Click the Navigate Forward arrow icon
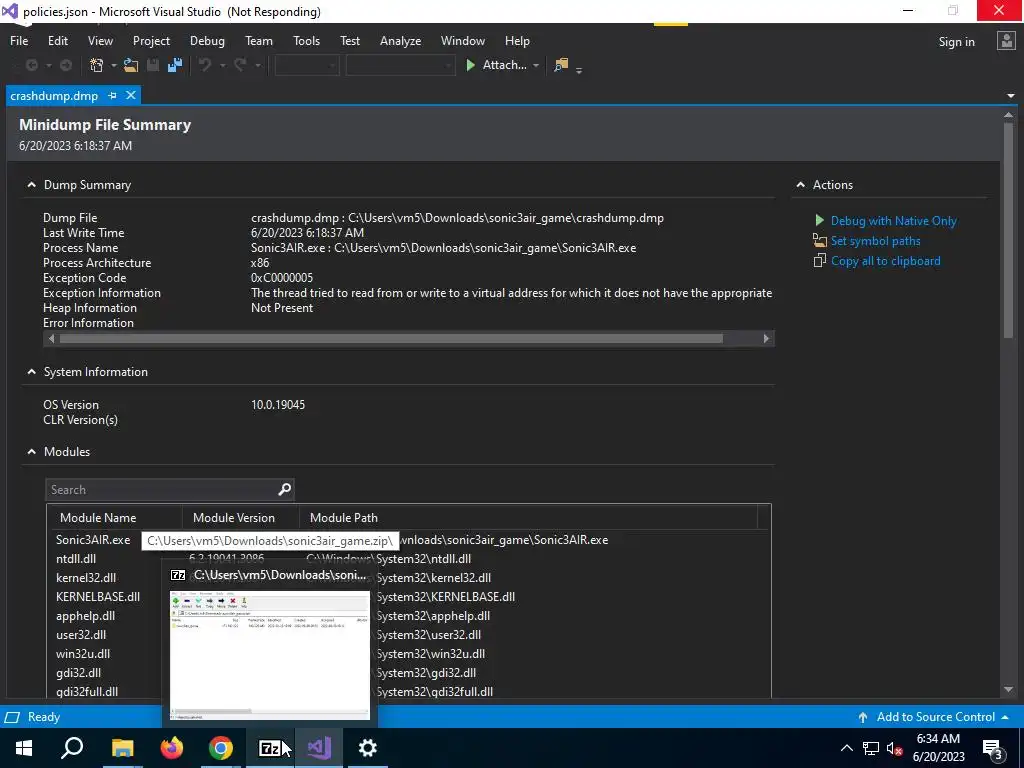Viewport: 1024px width, 768px height. point(66,65)
